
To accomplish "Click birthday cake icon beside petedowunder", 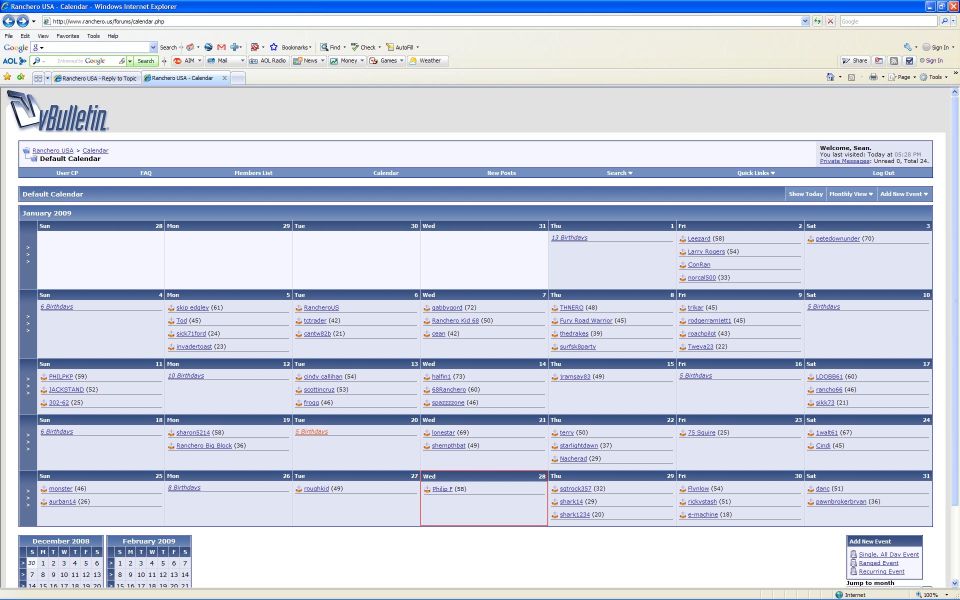I will (x=811, y=239).
